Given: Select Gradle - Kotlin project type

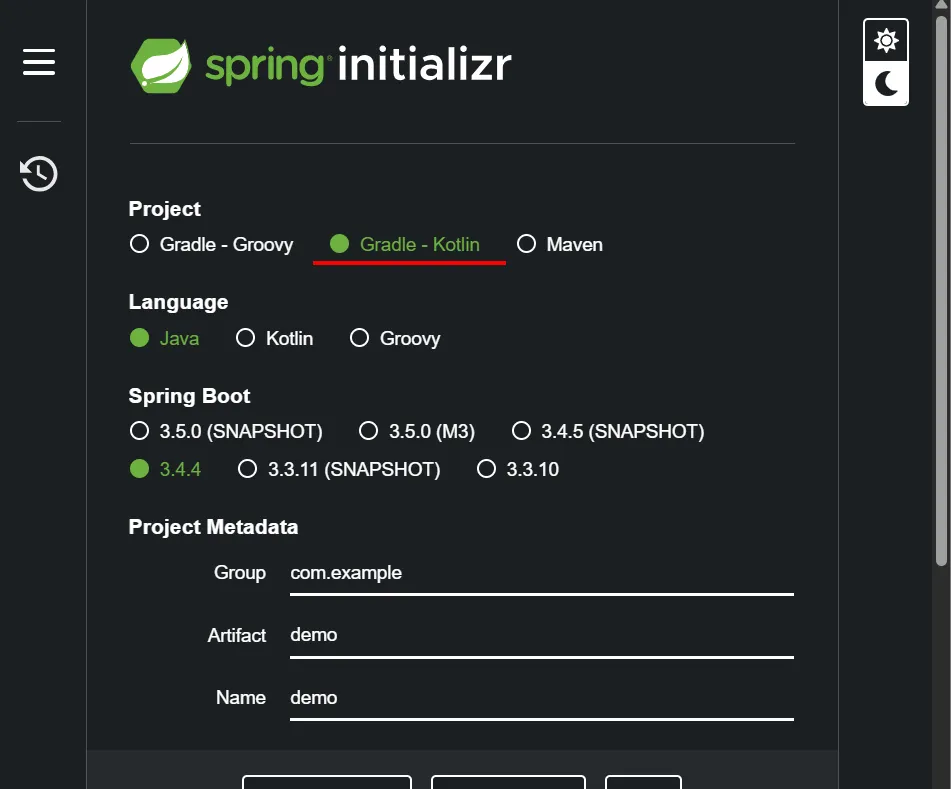Looking at the screenshot, I should pyautogui.click(x=405, y=244).
